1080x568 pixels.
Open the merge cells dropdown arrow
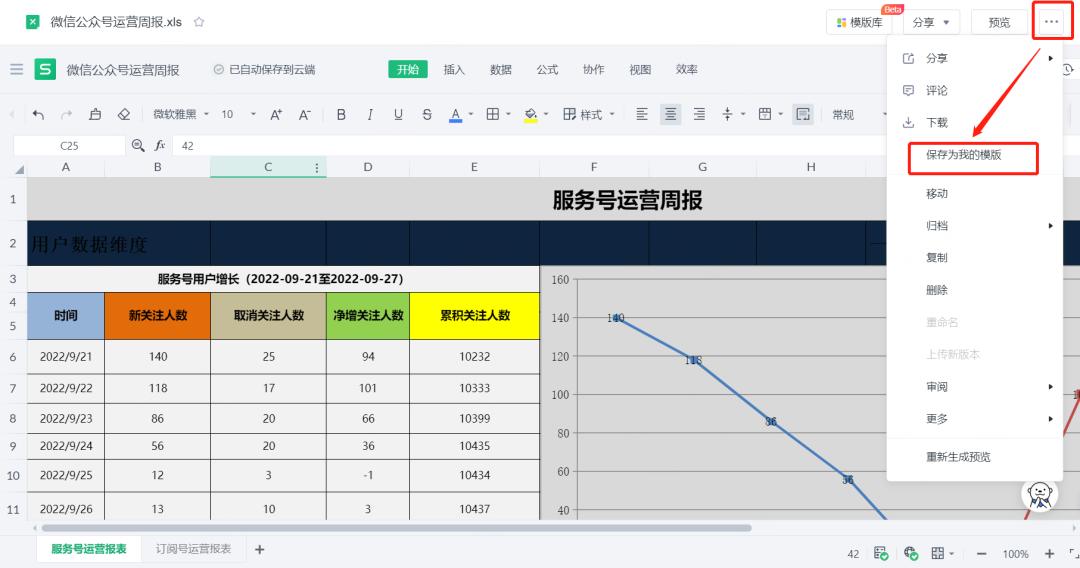780,114
